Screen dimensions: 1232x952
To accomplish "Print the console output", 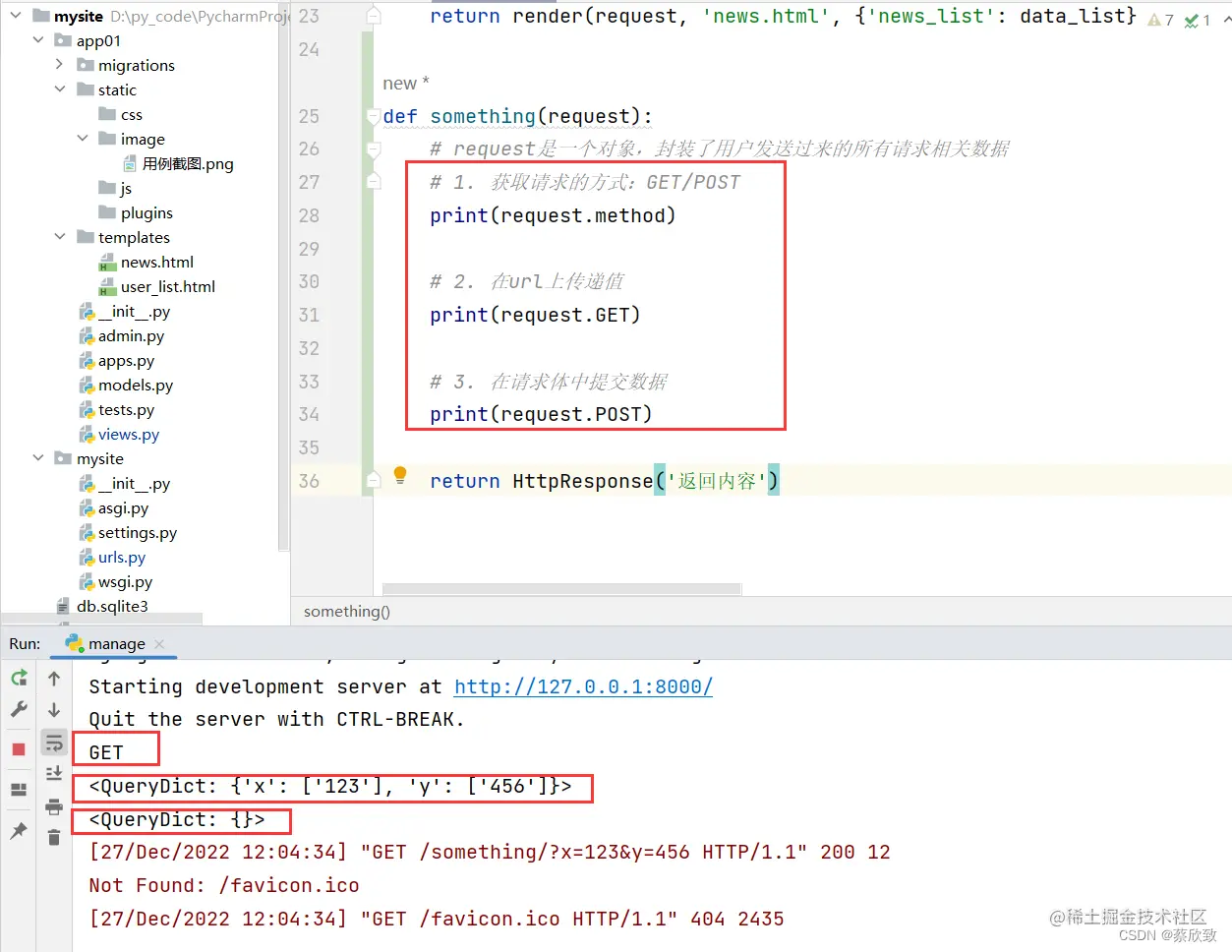I will click(54, 806).
